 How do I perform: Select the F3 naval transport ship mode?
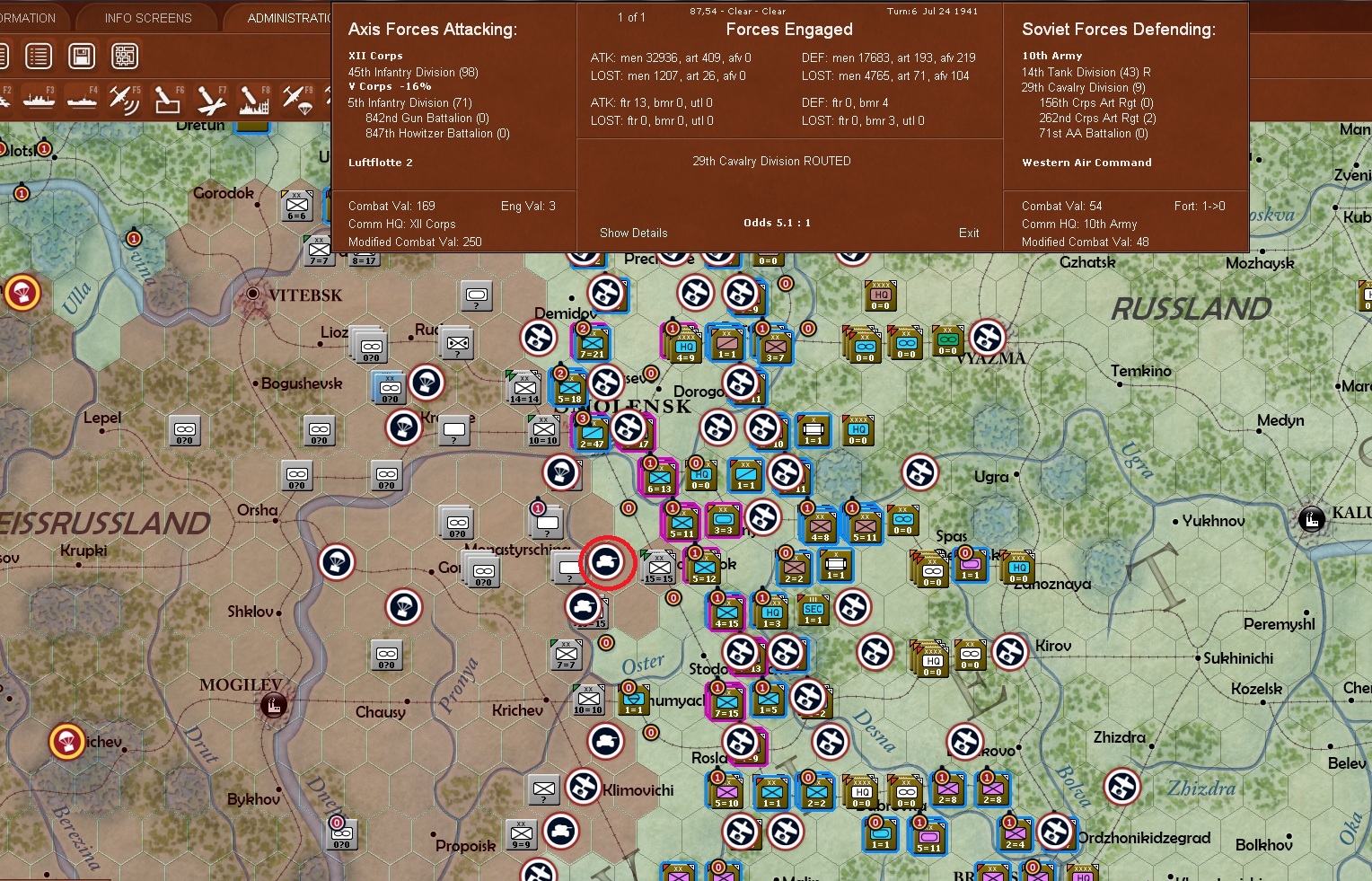tap(39, 99)
